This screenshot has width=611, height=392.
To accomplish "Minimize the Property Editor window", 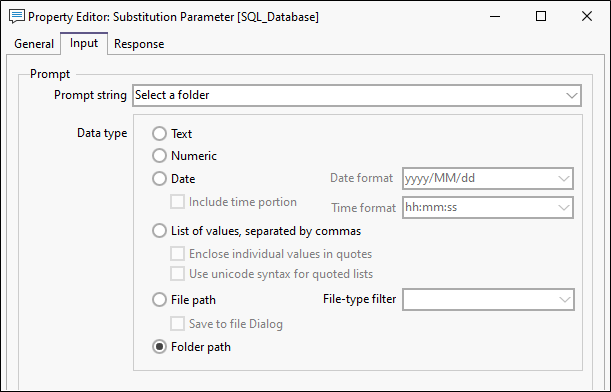I will [x=495, y=16].
